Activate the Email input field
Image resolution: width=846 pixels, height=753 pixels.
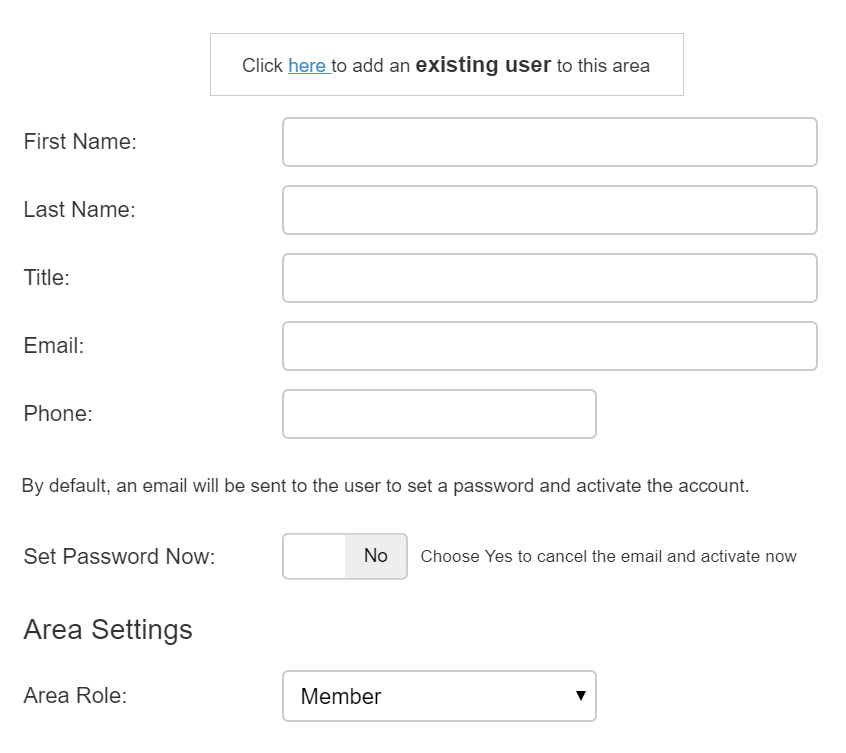tap(550, 346)
